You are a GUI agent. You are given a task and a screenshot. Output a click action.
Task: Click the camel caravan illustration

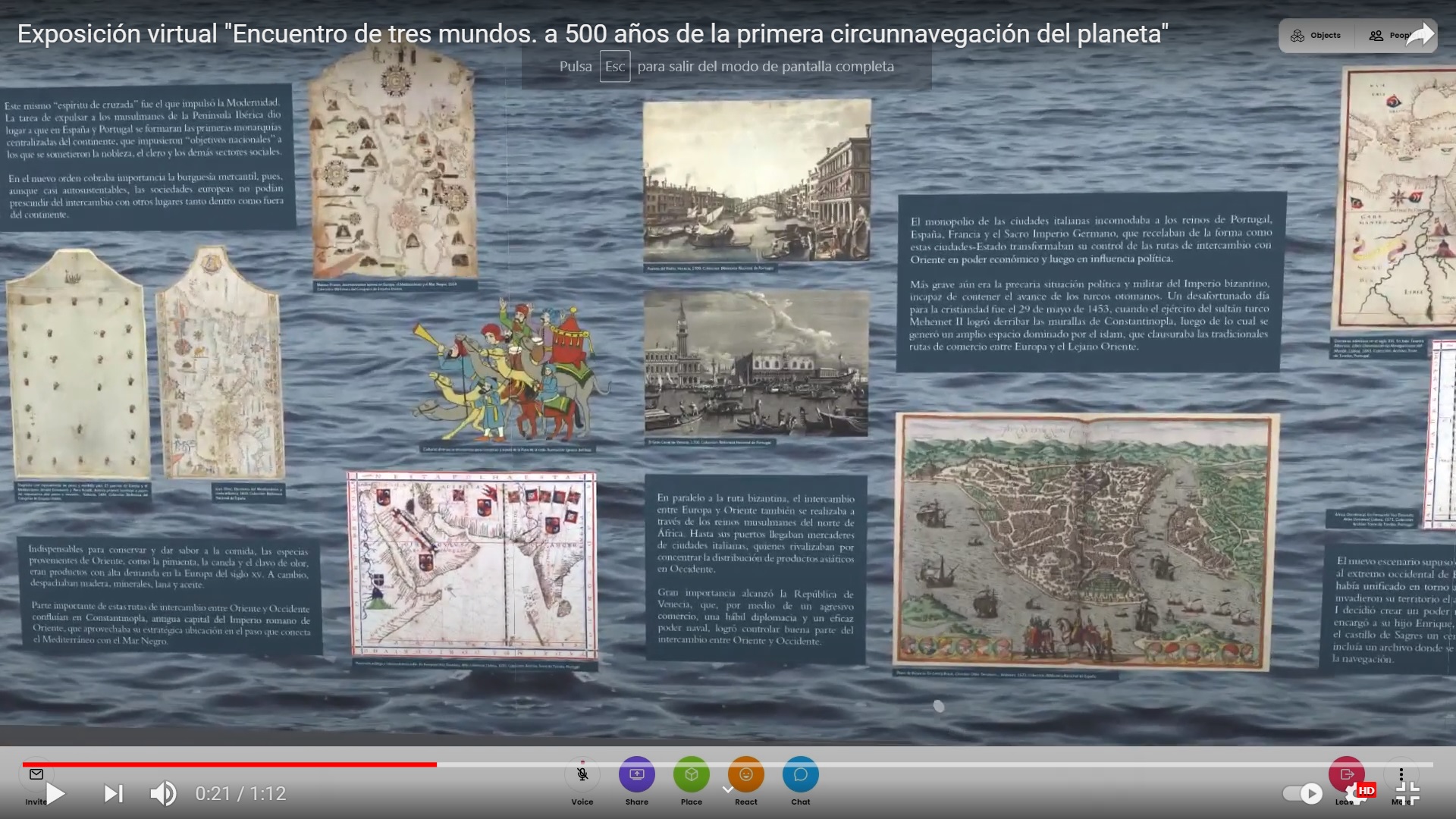[x=512, y=370]
